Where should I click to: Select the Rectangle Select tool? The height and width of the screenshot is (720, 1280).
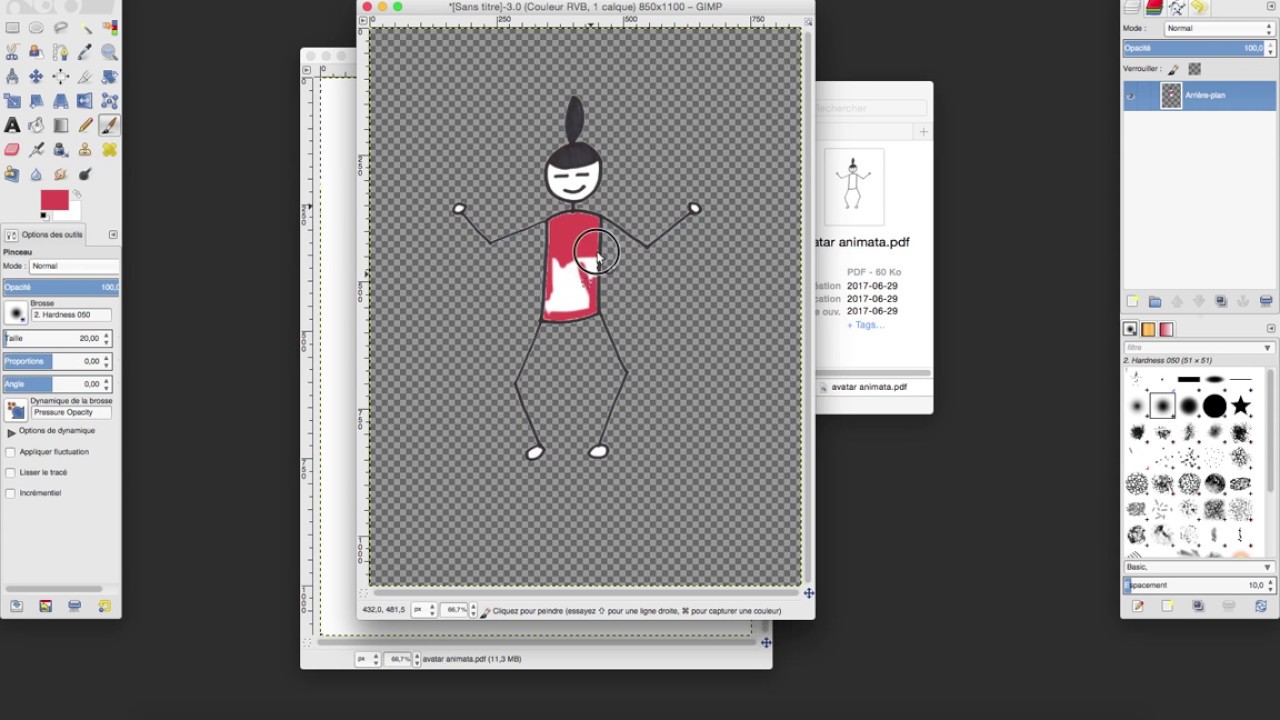[12, 27]
